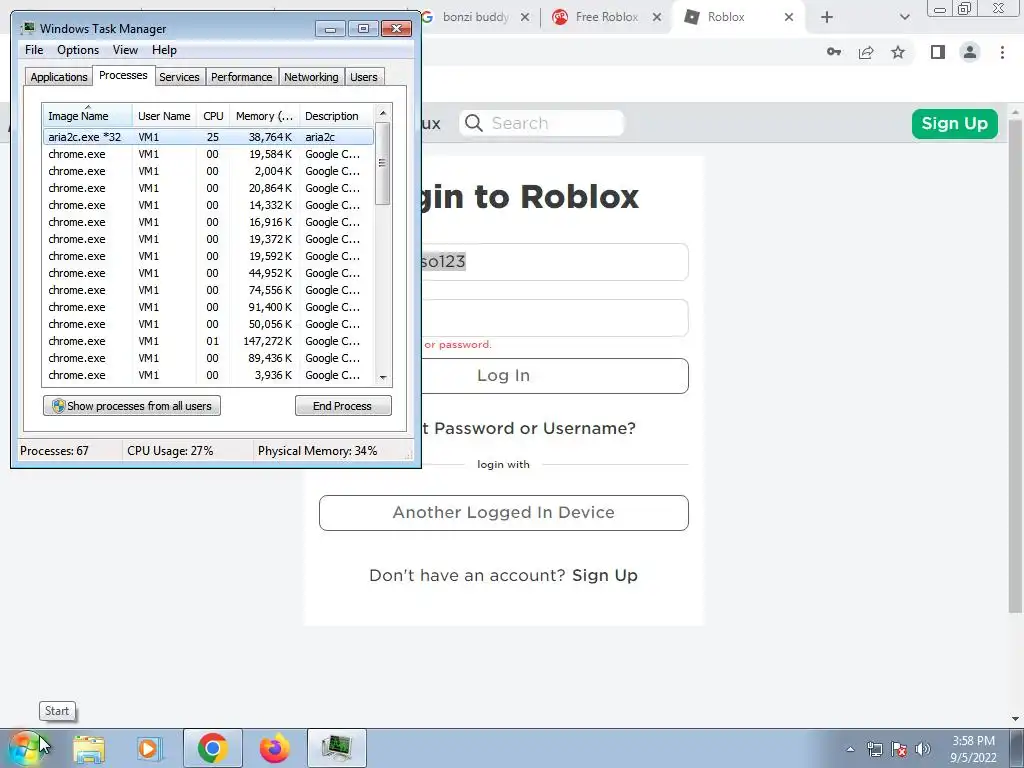Switch to the Free Roblox tab
1024x768 pixels.
[x=607, y=17]
